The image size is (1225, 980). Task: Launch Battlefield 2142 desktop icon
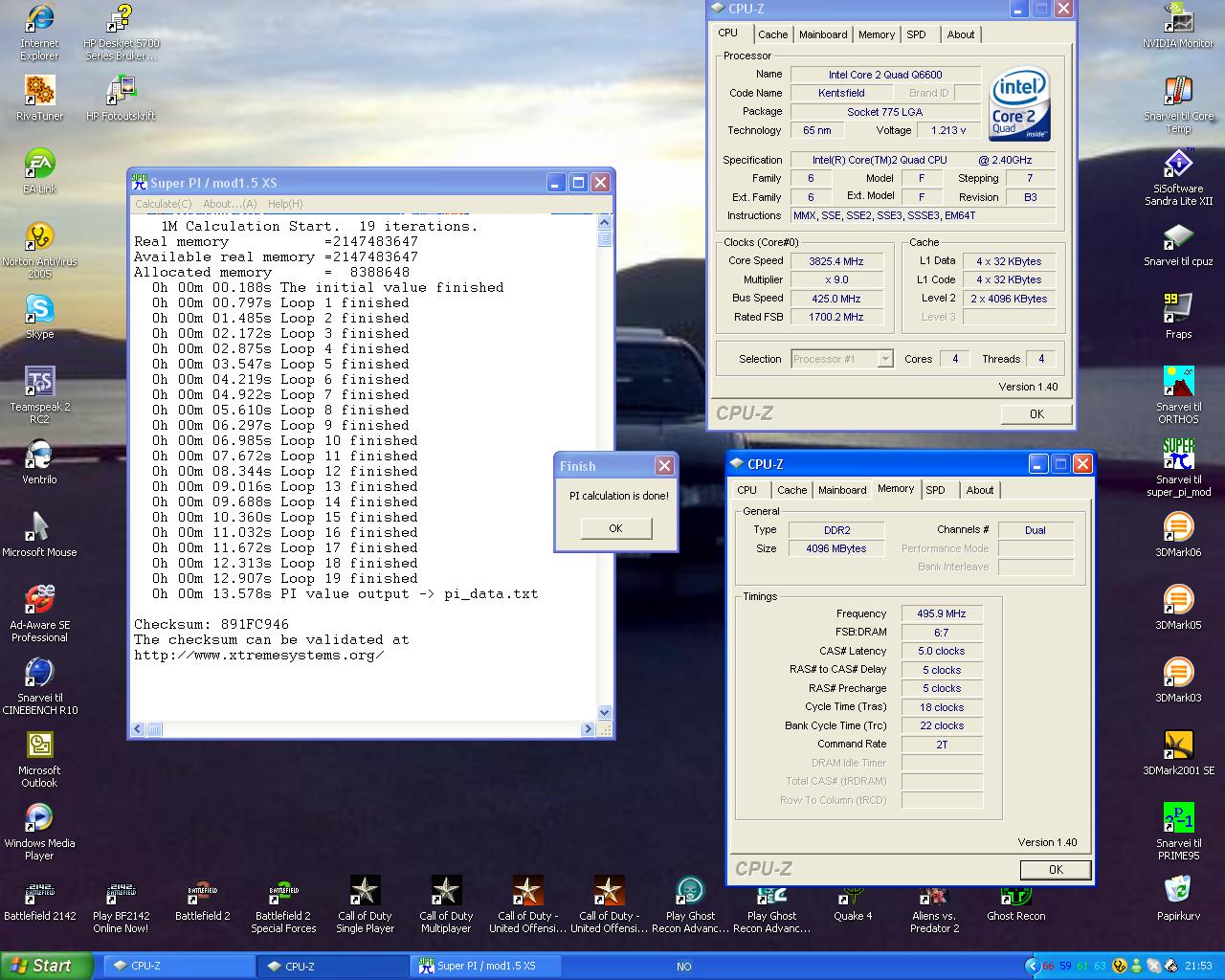point(39,900)
